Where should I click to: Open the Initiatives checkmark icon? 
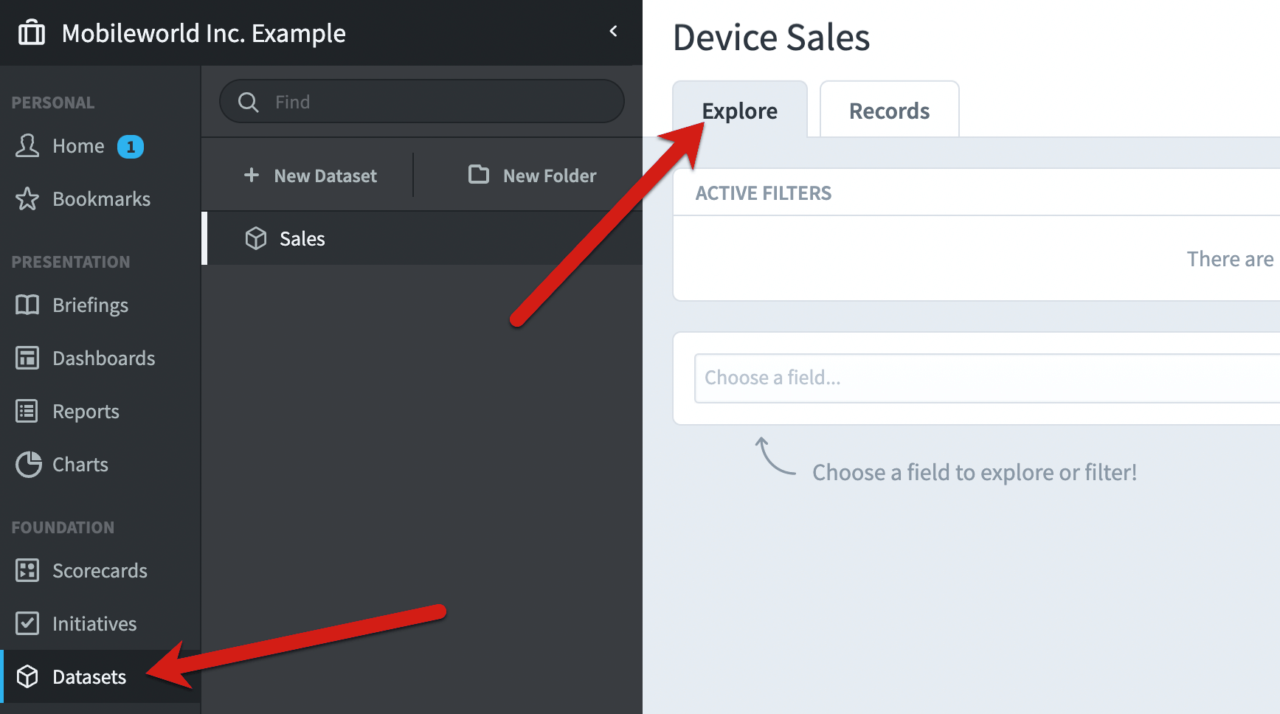27,624
